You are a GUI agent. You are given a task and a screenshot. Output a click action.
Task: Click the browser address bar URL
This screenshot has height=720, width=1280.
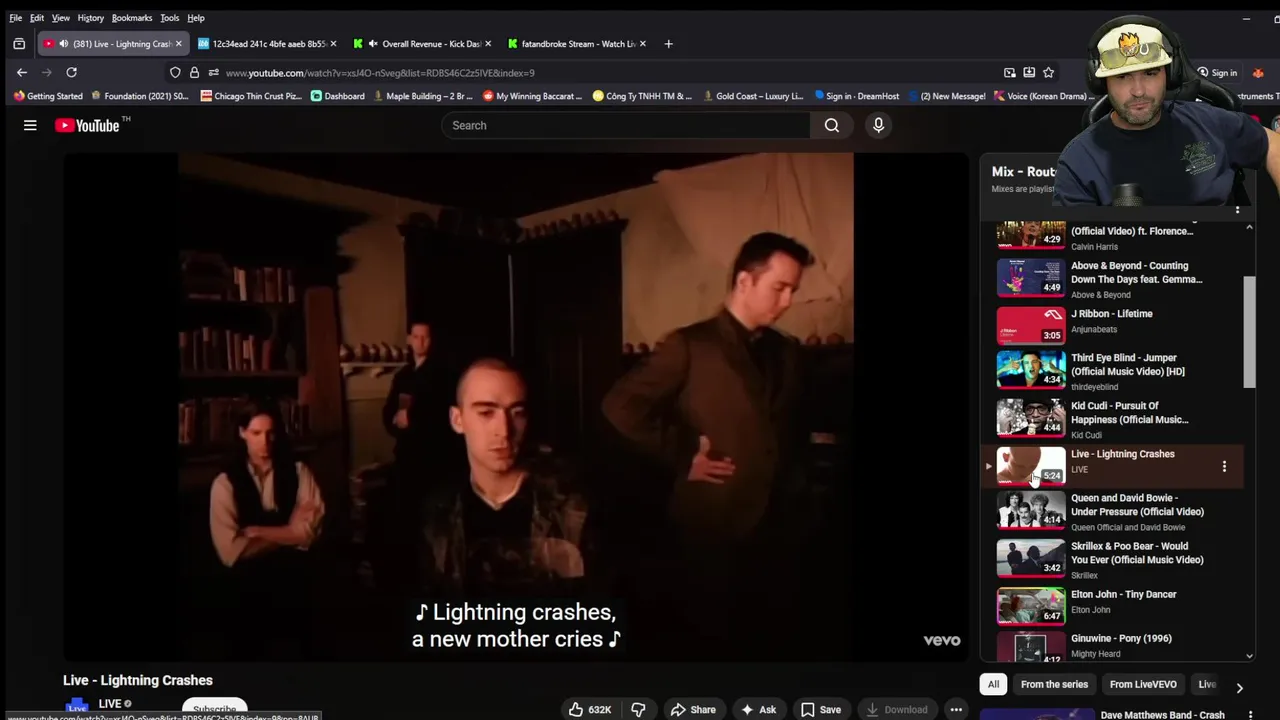[x=380, y=73]
